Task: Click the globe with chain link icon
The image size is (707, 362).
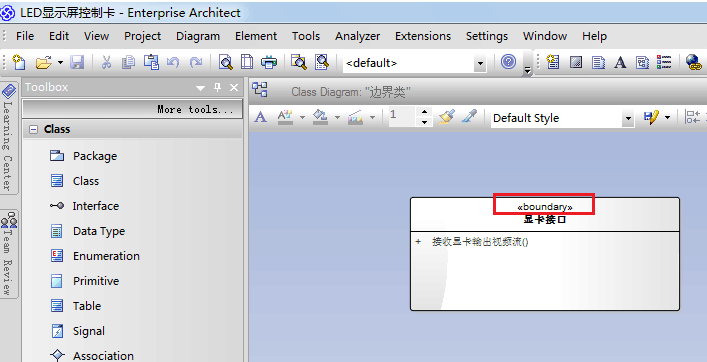Action: click(693, 62)
